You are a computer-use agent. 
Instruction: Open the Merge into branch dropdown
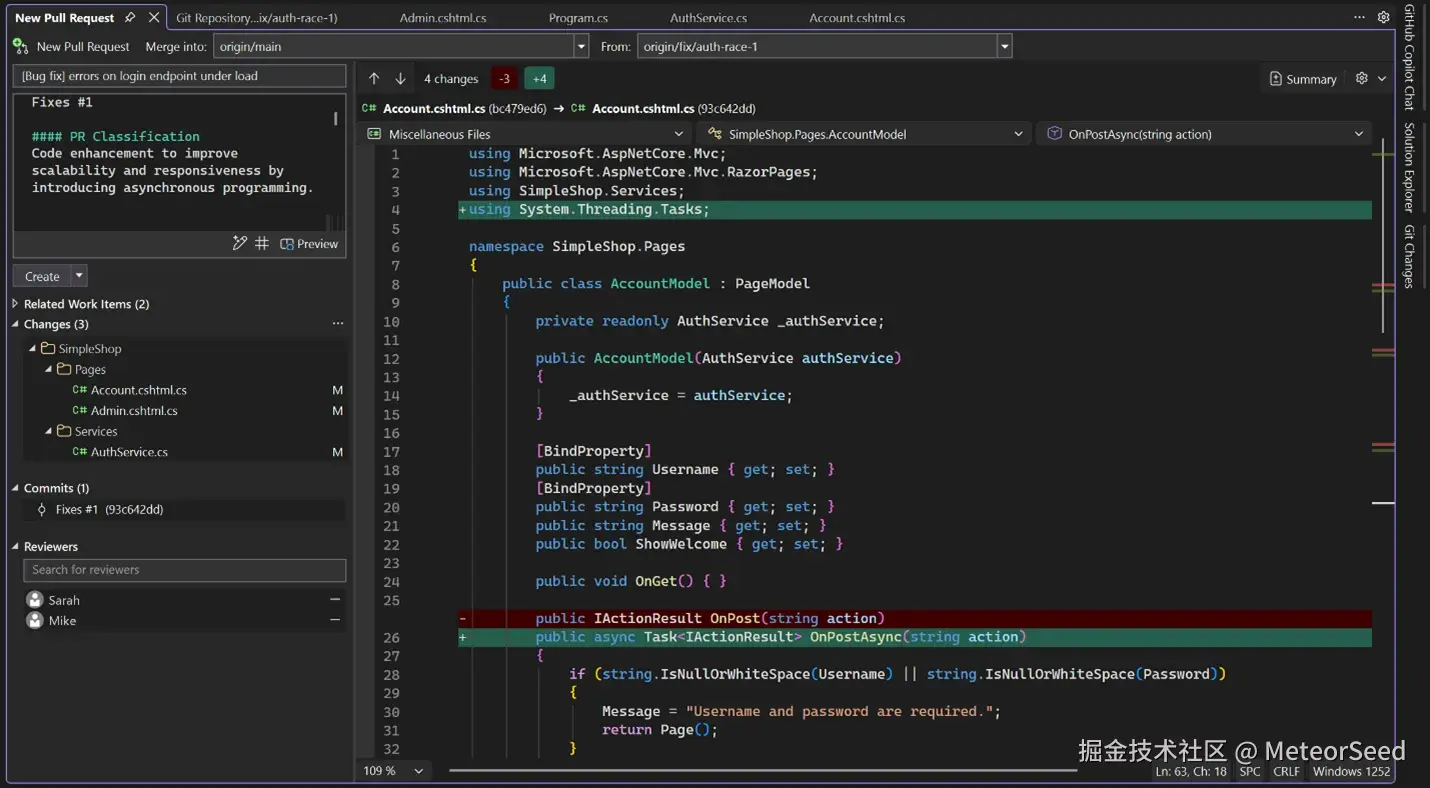click(581, 47)
